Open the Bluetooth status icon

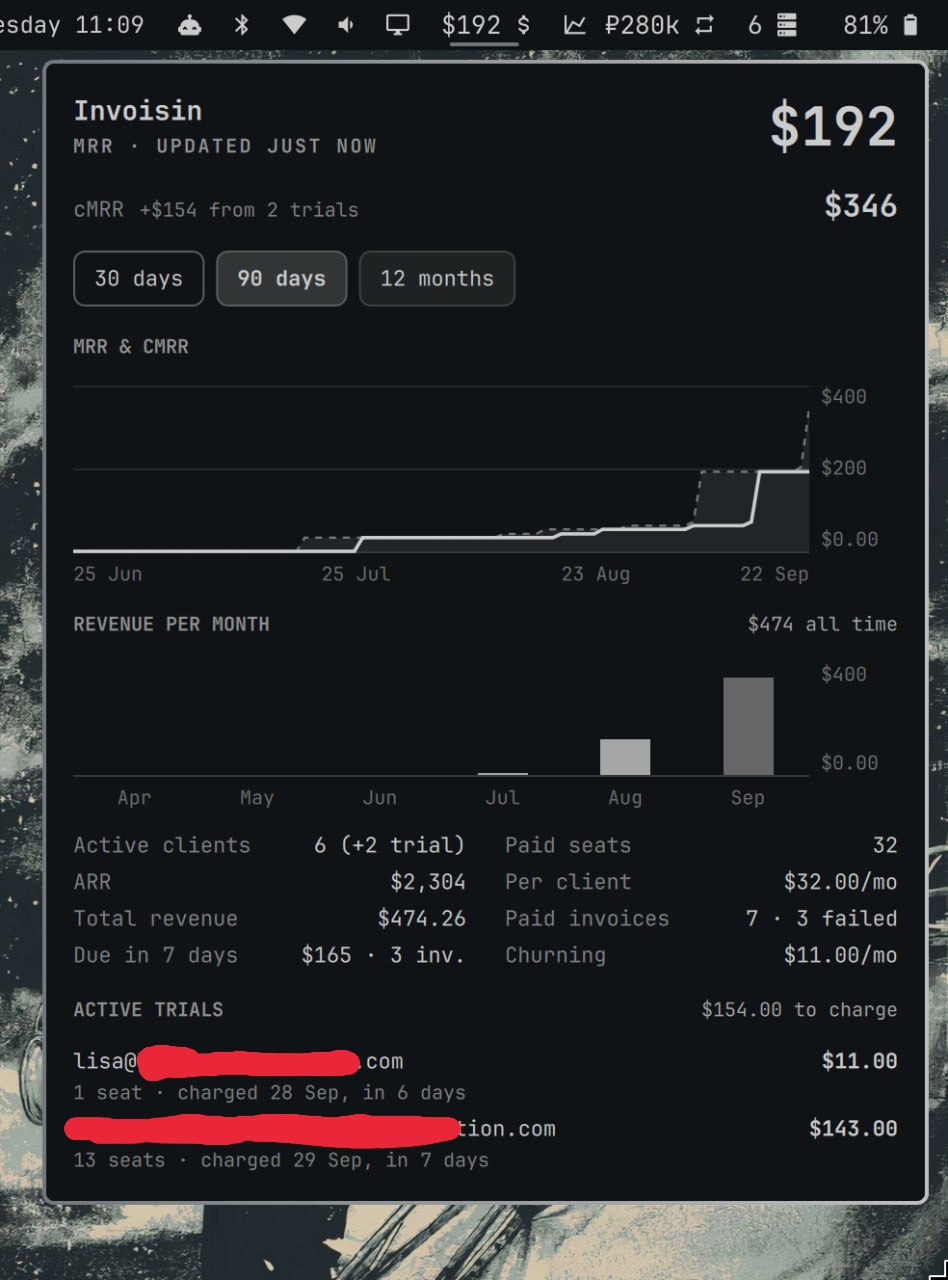pos(241,25)
